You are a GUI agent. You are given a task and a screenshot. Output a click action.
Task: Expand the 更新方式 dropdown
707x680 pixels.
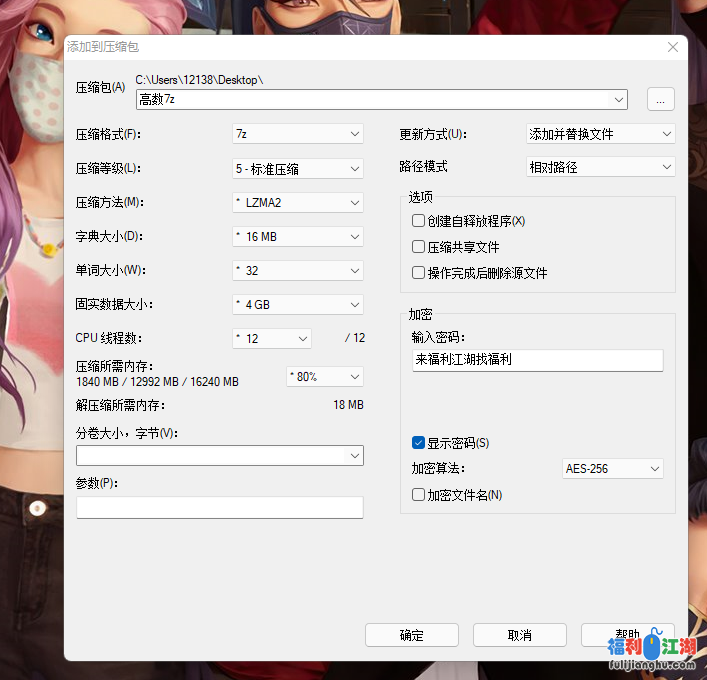(600, 134)
